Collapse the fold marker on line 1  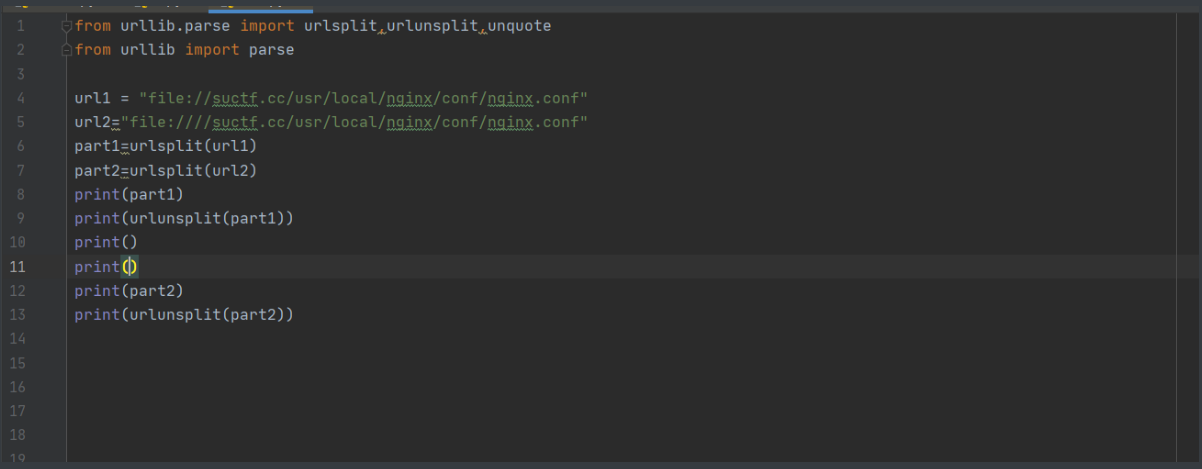(x=66, y=26)
